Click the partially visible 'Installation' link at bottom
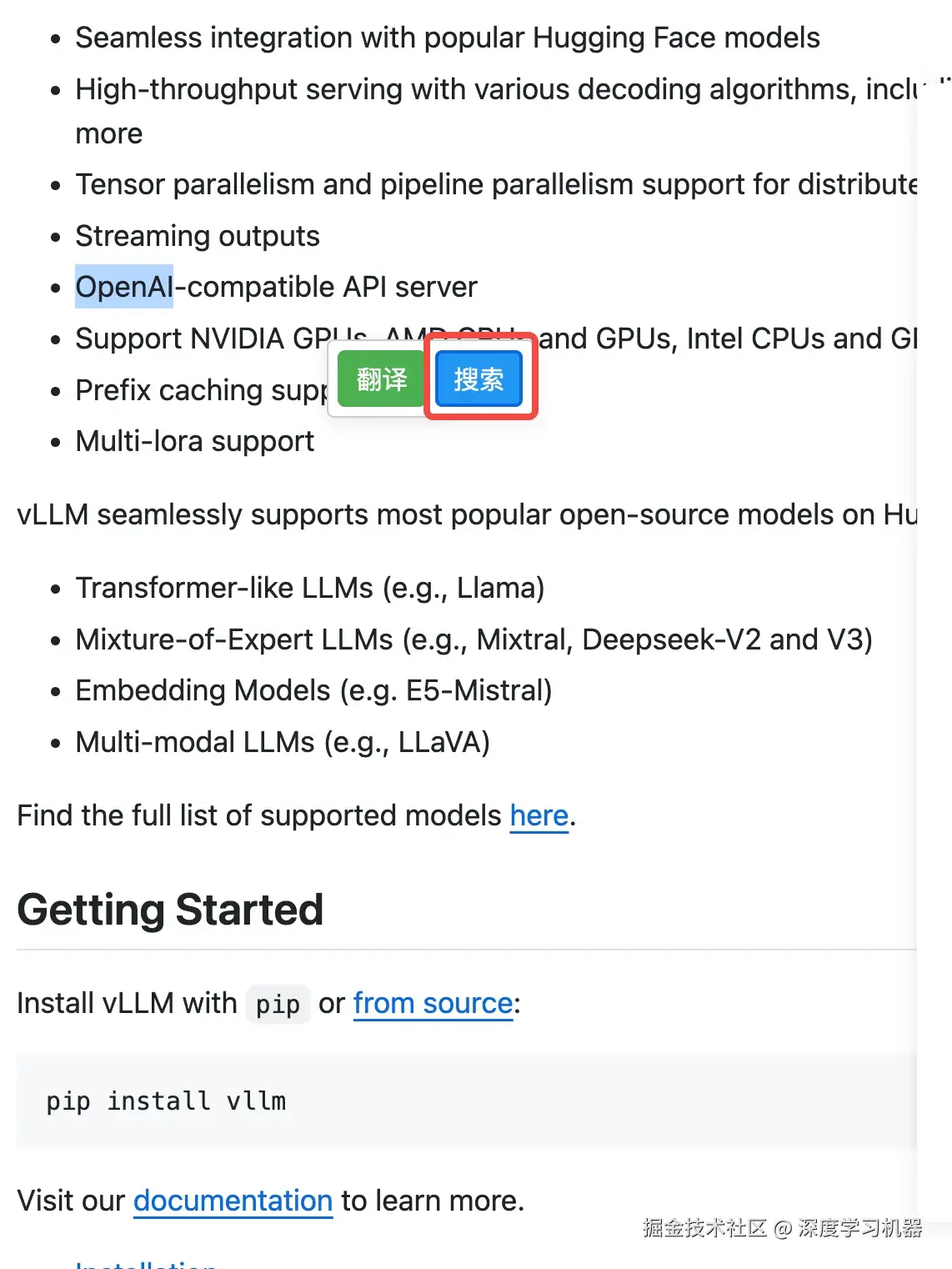Image resolution: width=952 pixels, height=1269 pixels. point(146,1262)
